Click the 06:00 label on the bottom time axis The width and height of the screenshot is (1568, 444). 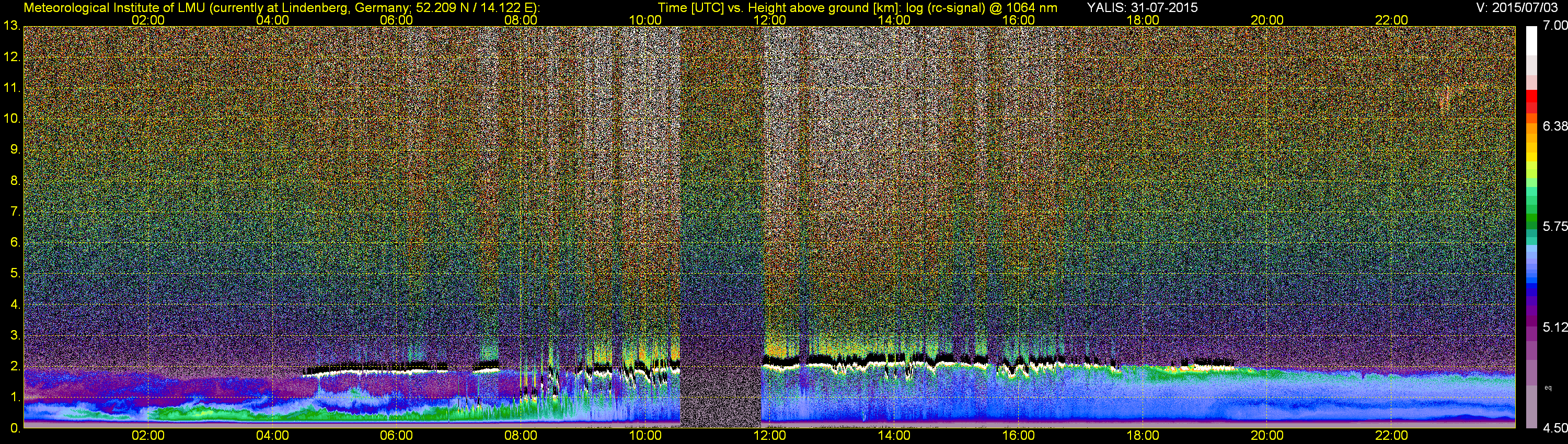(x=396, y=436)
